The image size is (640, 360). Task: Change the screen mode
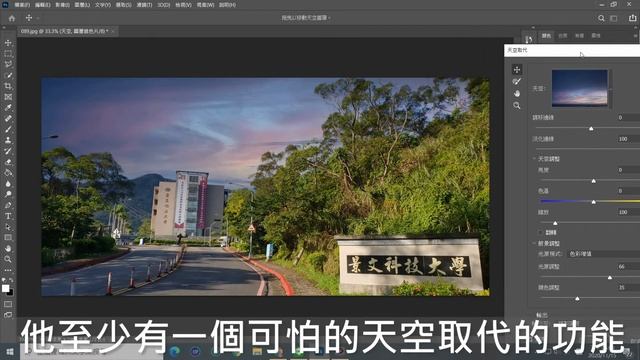8,315
